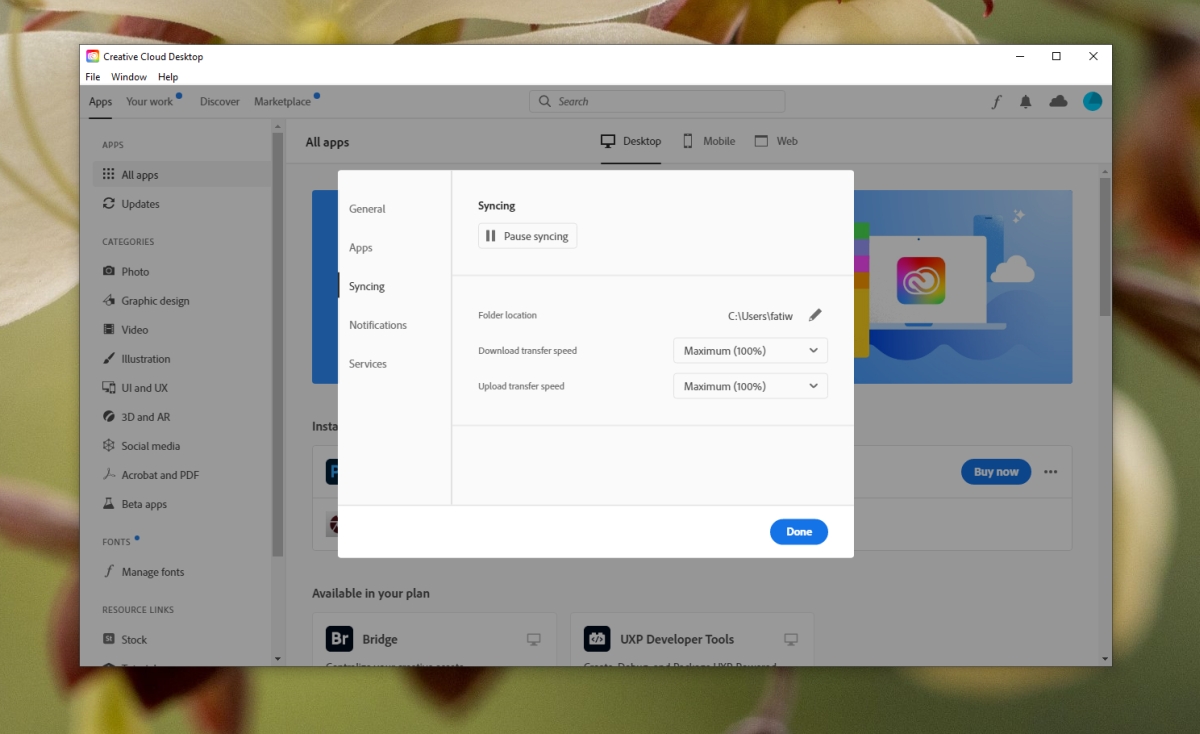Viewport: 1200px width, 734px height.
Task: Open the Help menu
Action: point(168,77)
